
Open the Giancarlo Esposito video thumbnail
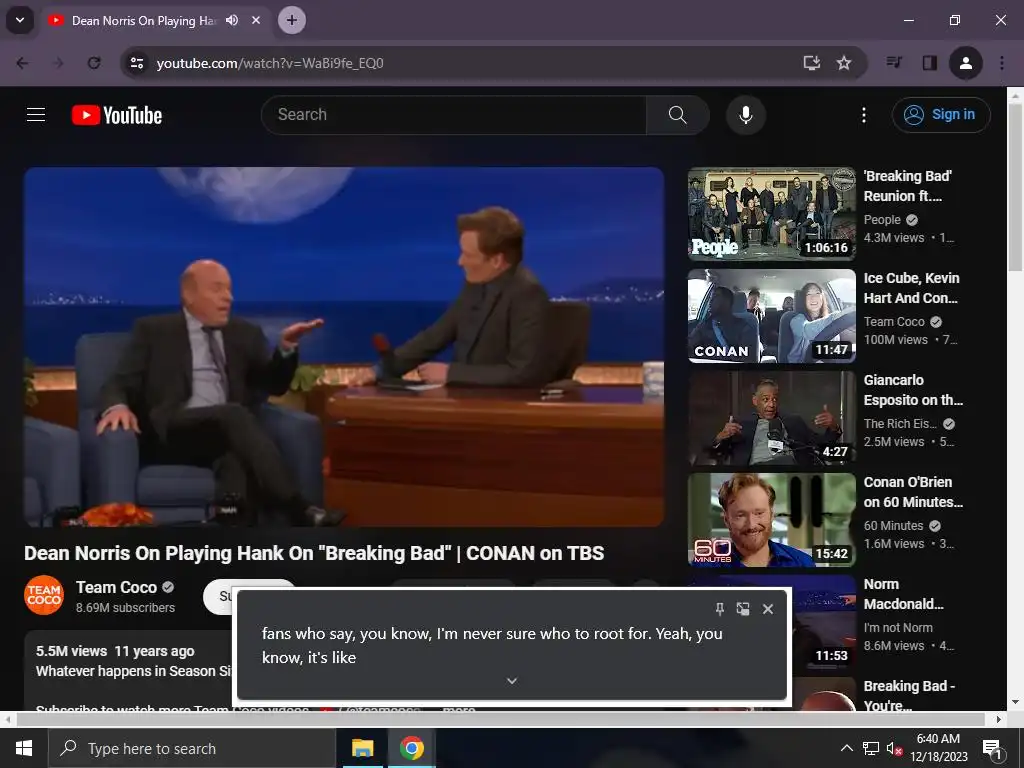point(772,417)
